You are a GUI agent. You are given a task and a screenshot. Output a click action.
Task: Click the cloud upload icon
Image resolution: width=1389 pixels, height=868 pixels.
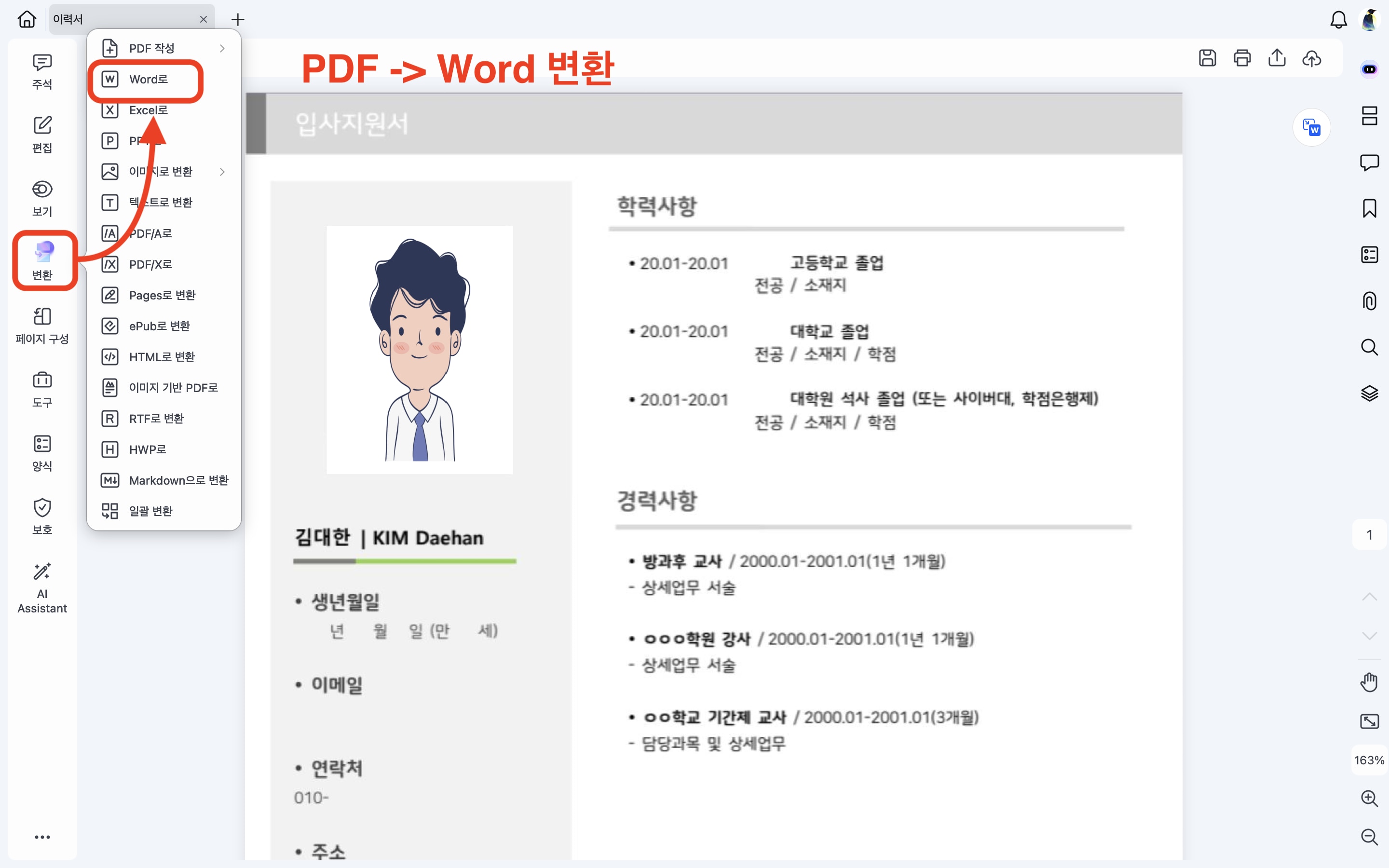pos(1311,58)
